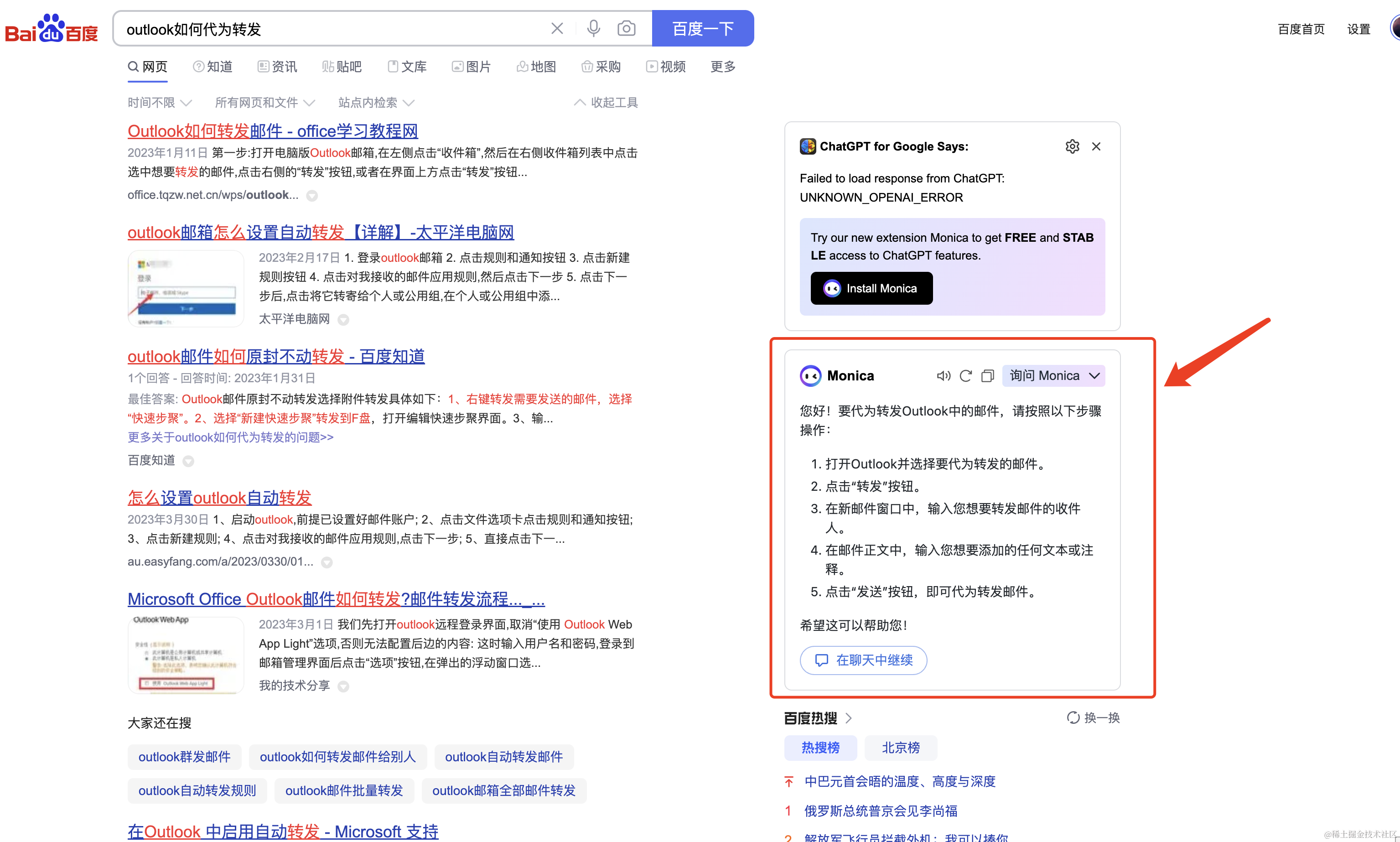Open ChatGPT for Google settings gear
The width and height of the screenshot is (1400, 842).
click(1072, 146)
